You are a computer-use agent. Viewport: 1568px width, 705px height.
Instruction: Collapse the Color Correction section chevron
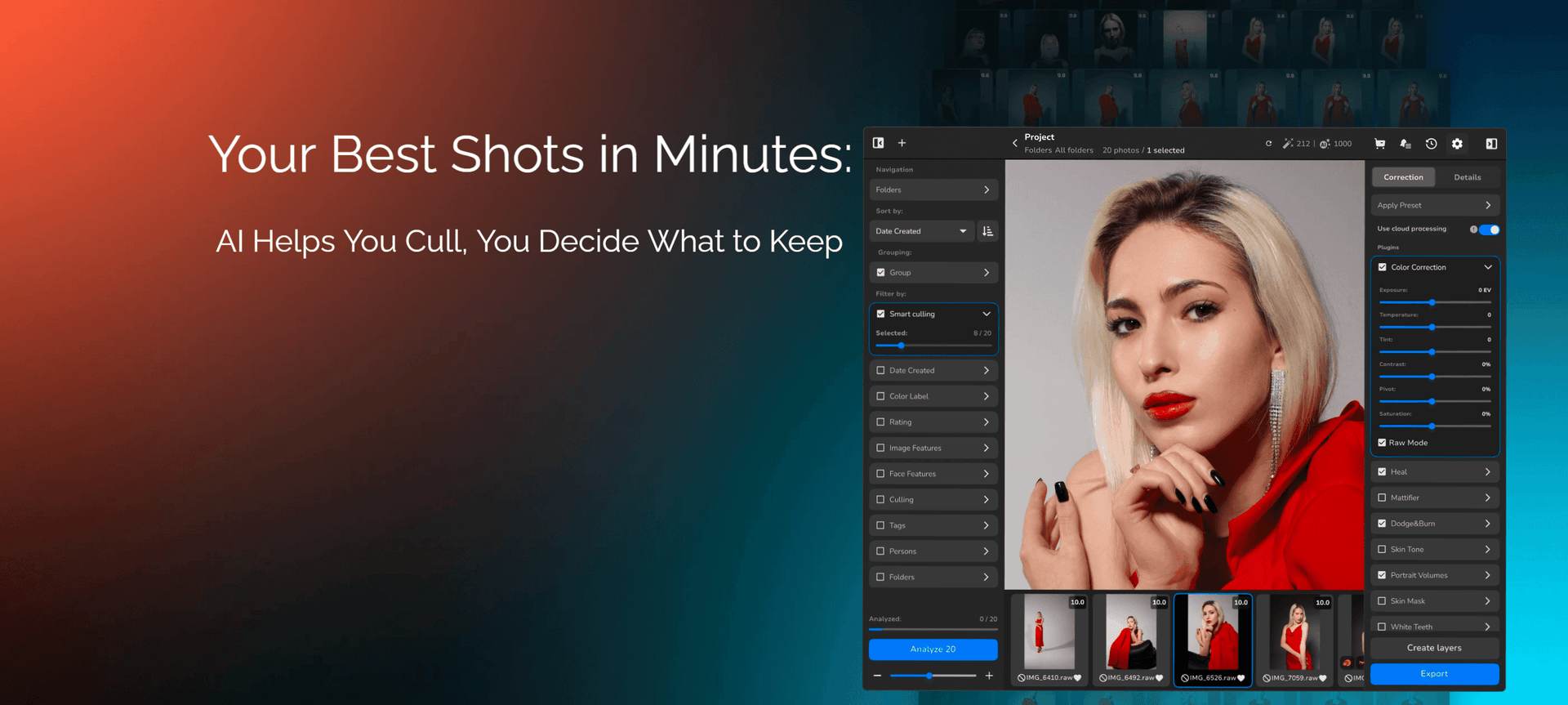point(1488,267)
